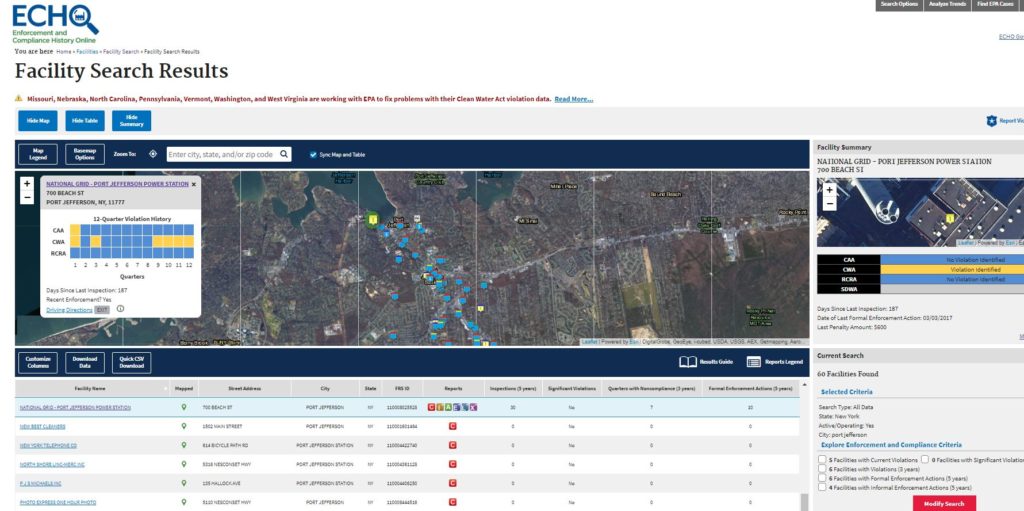Open the Reports Legend icon

click(754, 361)
